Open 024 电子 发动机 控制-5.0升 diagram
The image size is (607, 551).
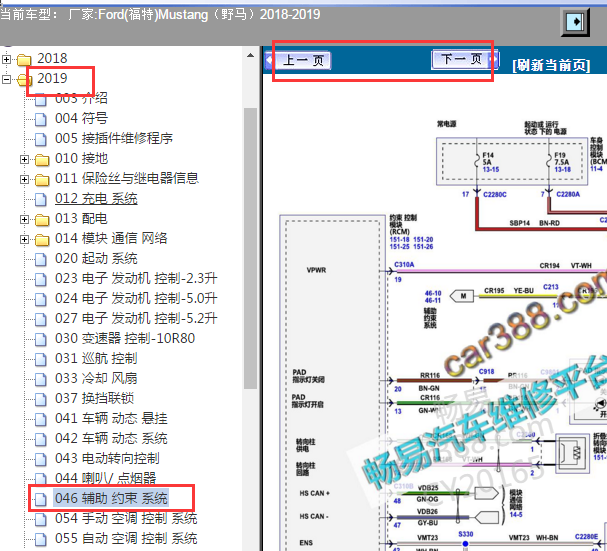pos(136,299)
